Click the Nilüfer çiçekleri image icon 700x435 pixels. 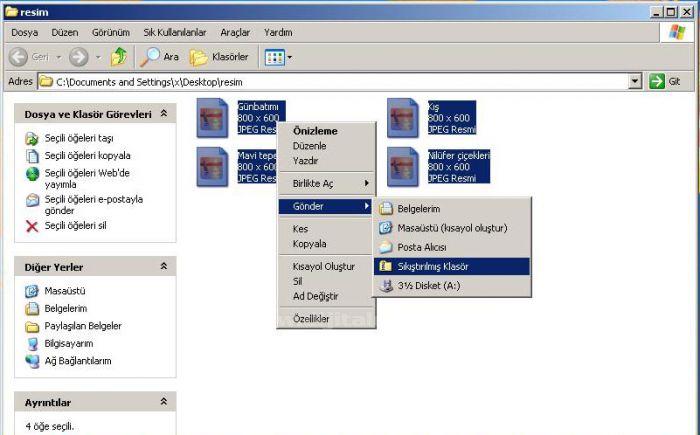pyautogui.click(x=402, y=166)
